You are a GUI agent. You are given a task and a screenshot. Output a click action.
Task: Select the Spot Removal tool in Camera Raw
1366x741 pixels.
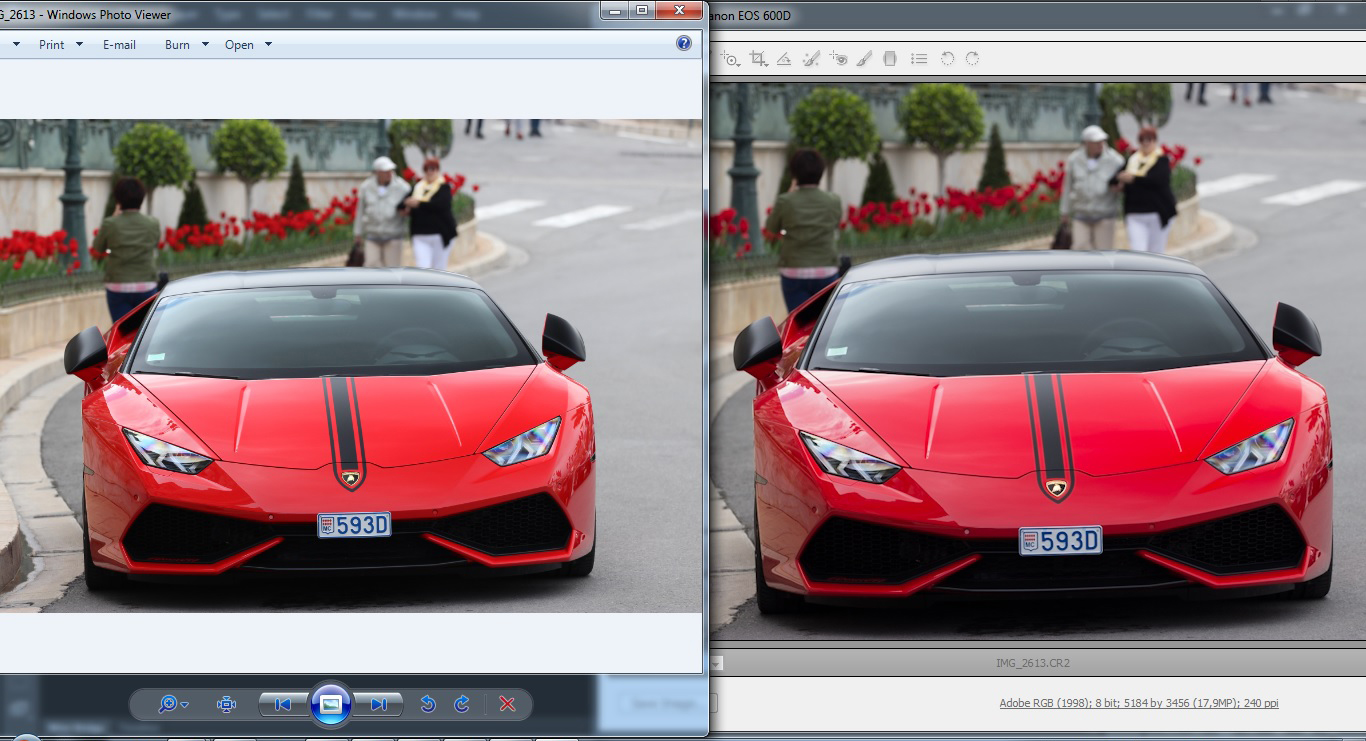[x=811, y=59]
